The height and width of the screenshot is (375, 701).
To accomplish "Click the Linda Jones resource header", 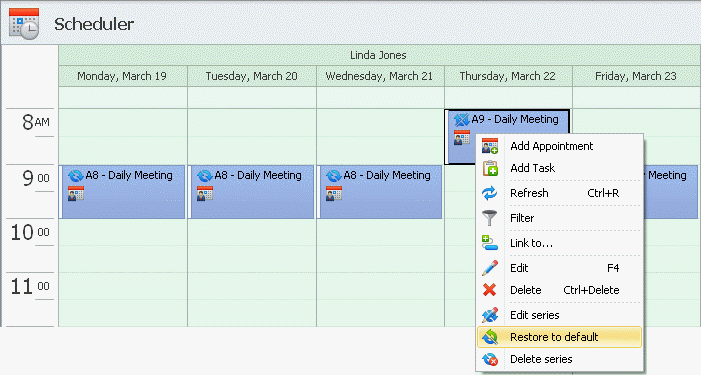I will click(x=378, y=55).
